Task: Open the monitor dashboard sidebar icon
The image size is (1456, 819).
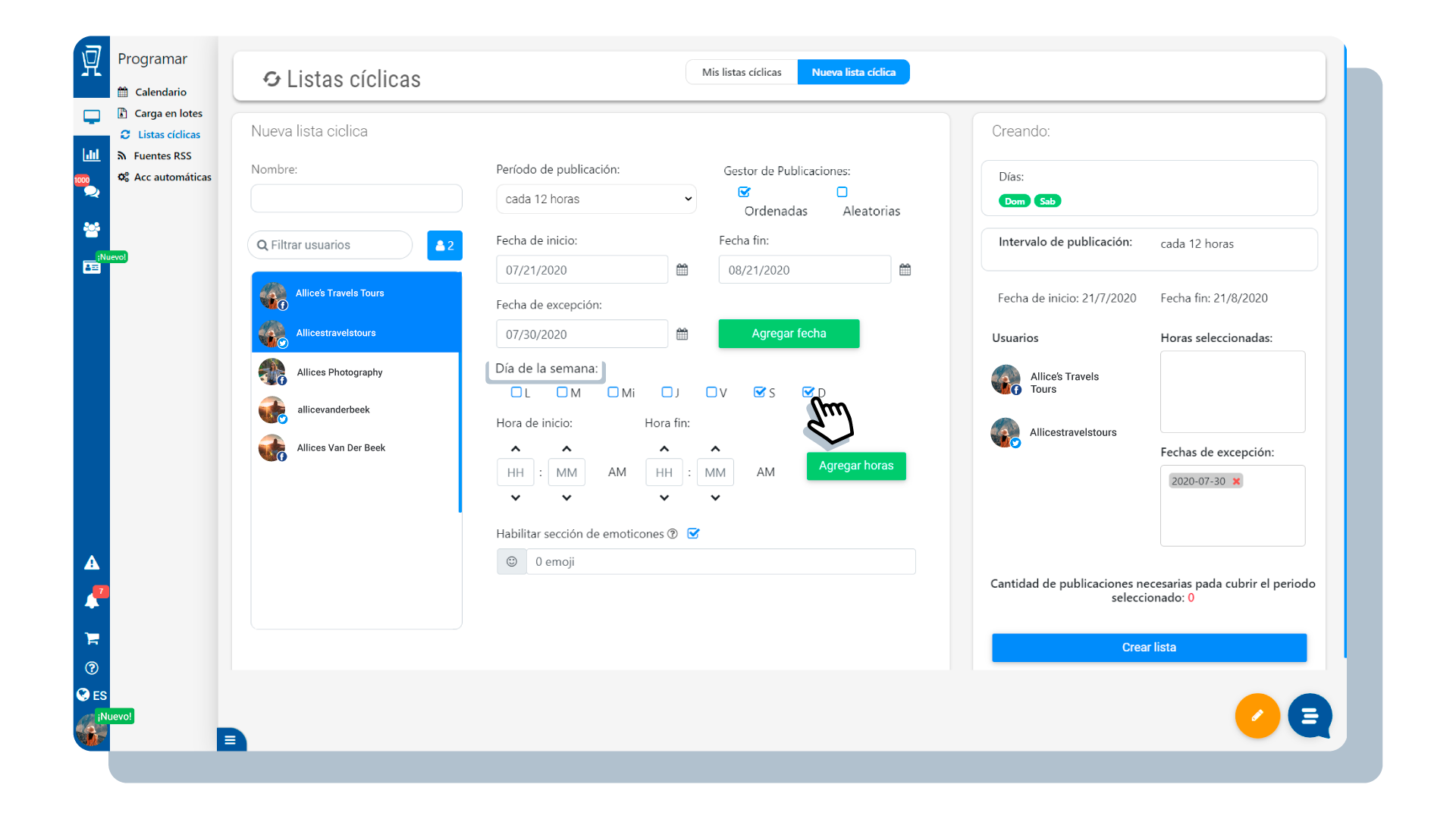Action: 92,117
